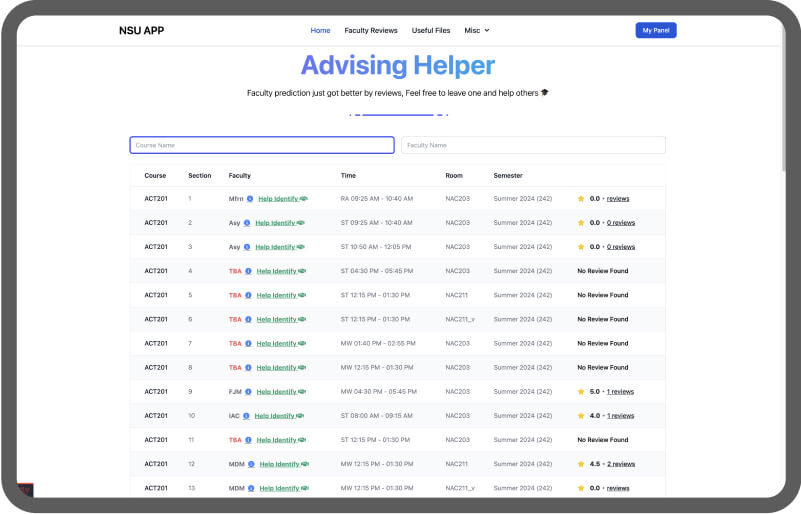Click info icon for Asy in section 2
This screenshot has height=514, width=801.
tap(247, 223)
